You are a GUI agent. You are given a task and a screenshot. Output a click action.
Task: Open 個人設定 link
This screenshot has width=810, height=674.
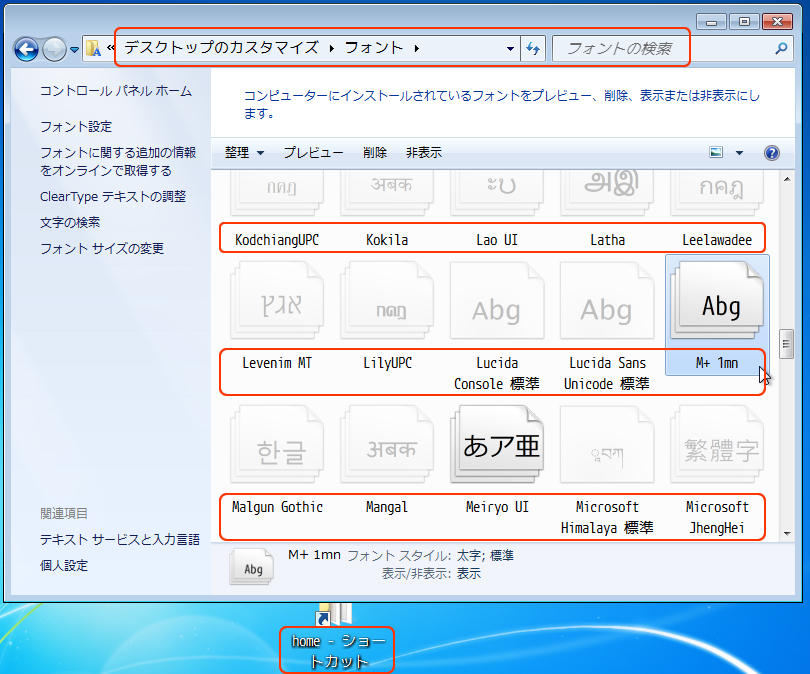click(x=64, y=566)
